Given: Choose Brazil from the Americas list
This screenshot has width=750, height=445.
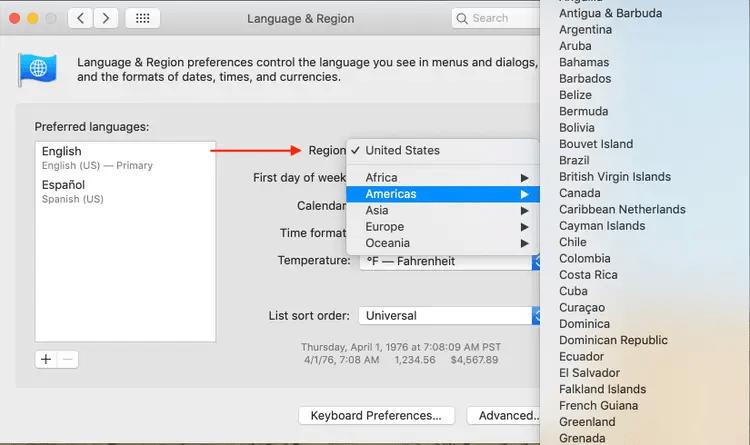Looking at the screenshot, I should (574, 160).
